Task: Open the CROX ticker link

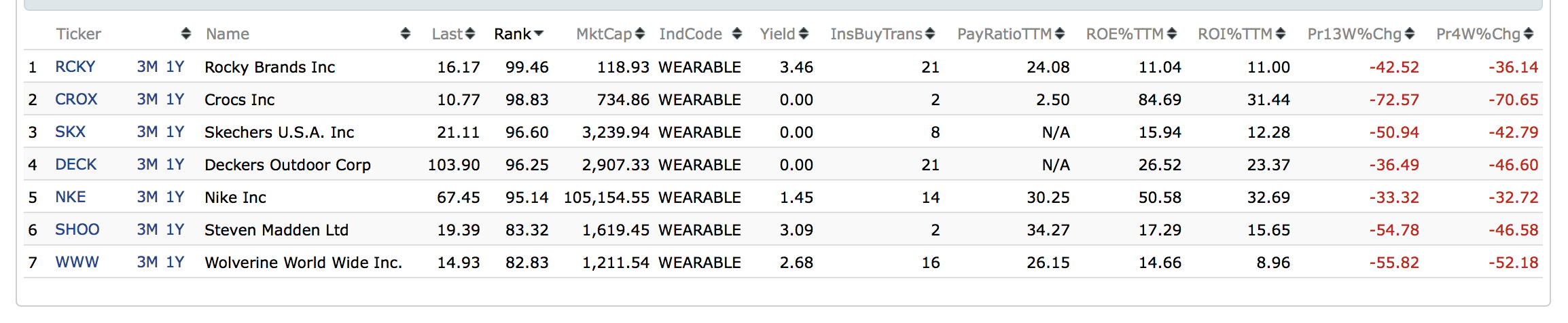Action: [76, 100]
